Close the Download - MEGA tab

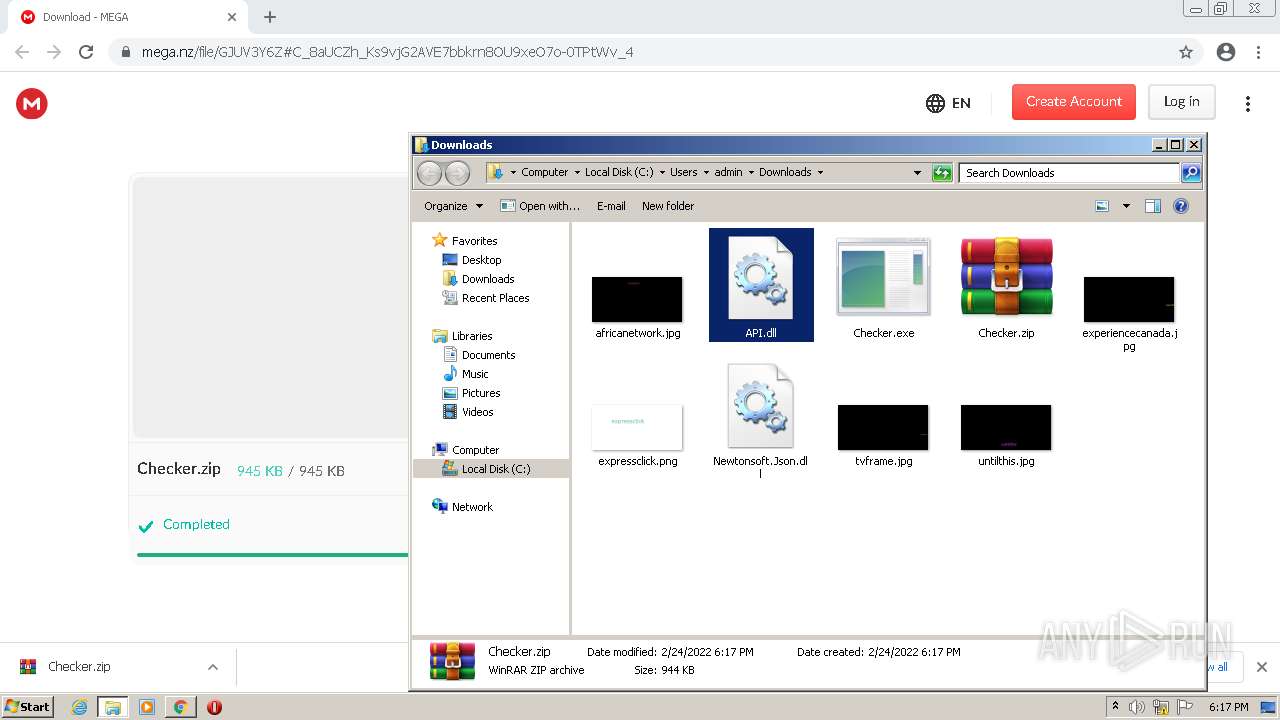point(232,17)
